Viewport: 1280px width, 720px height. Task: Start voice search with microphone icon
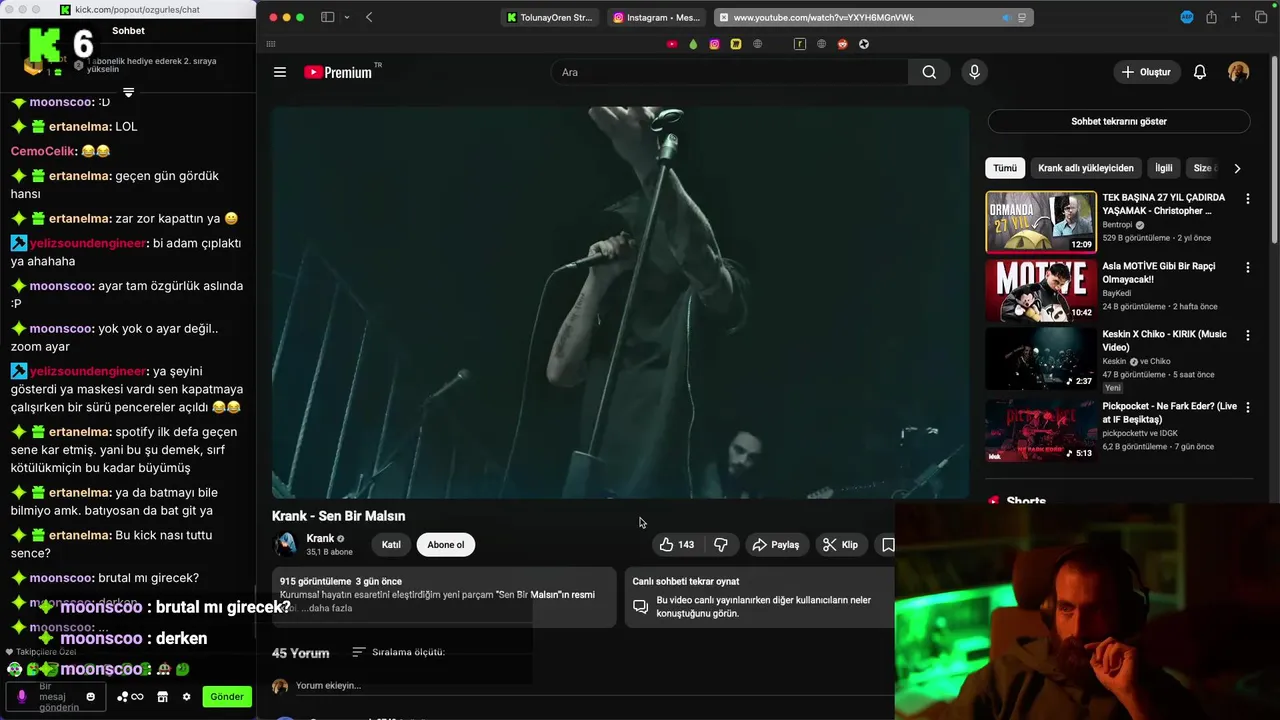[x=974, y=72]
